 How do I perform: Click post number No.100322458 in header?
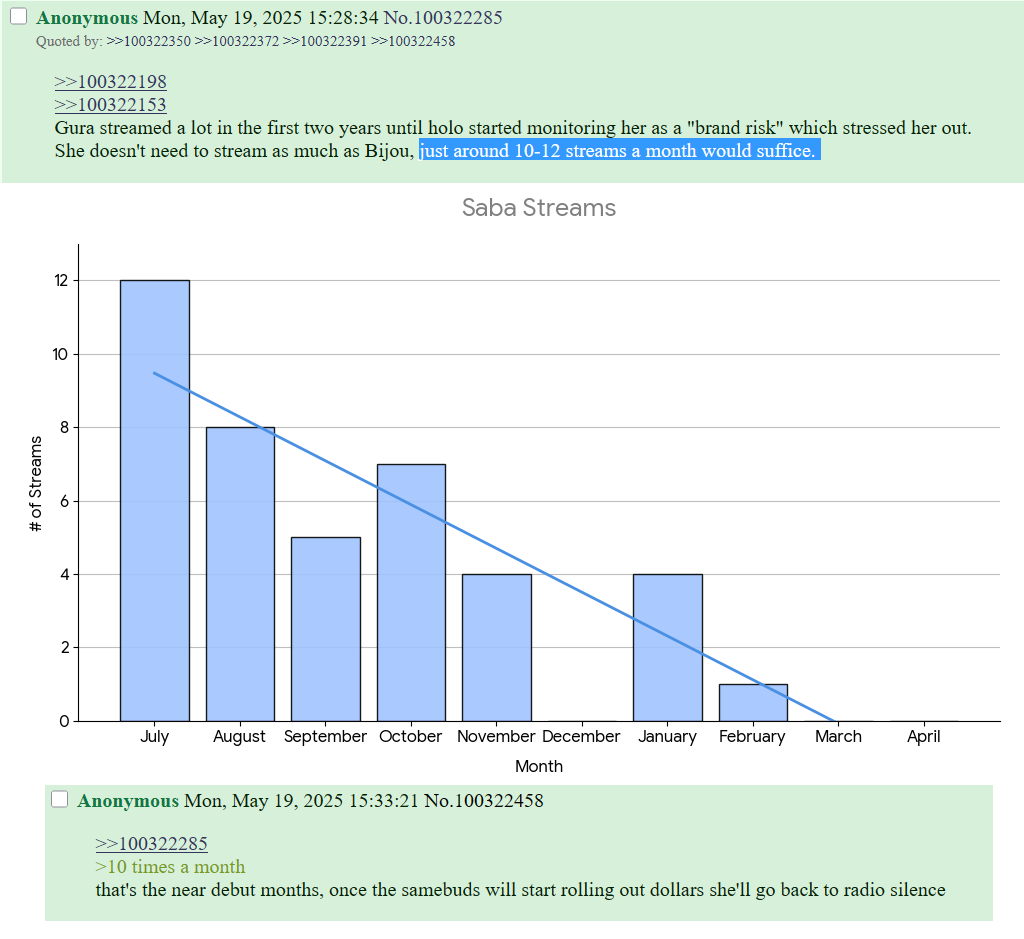484,801
